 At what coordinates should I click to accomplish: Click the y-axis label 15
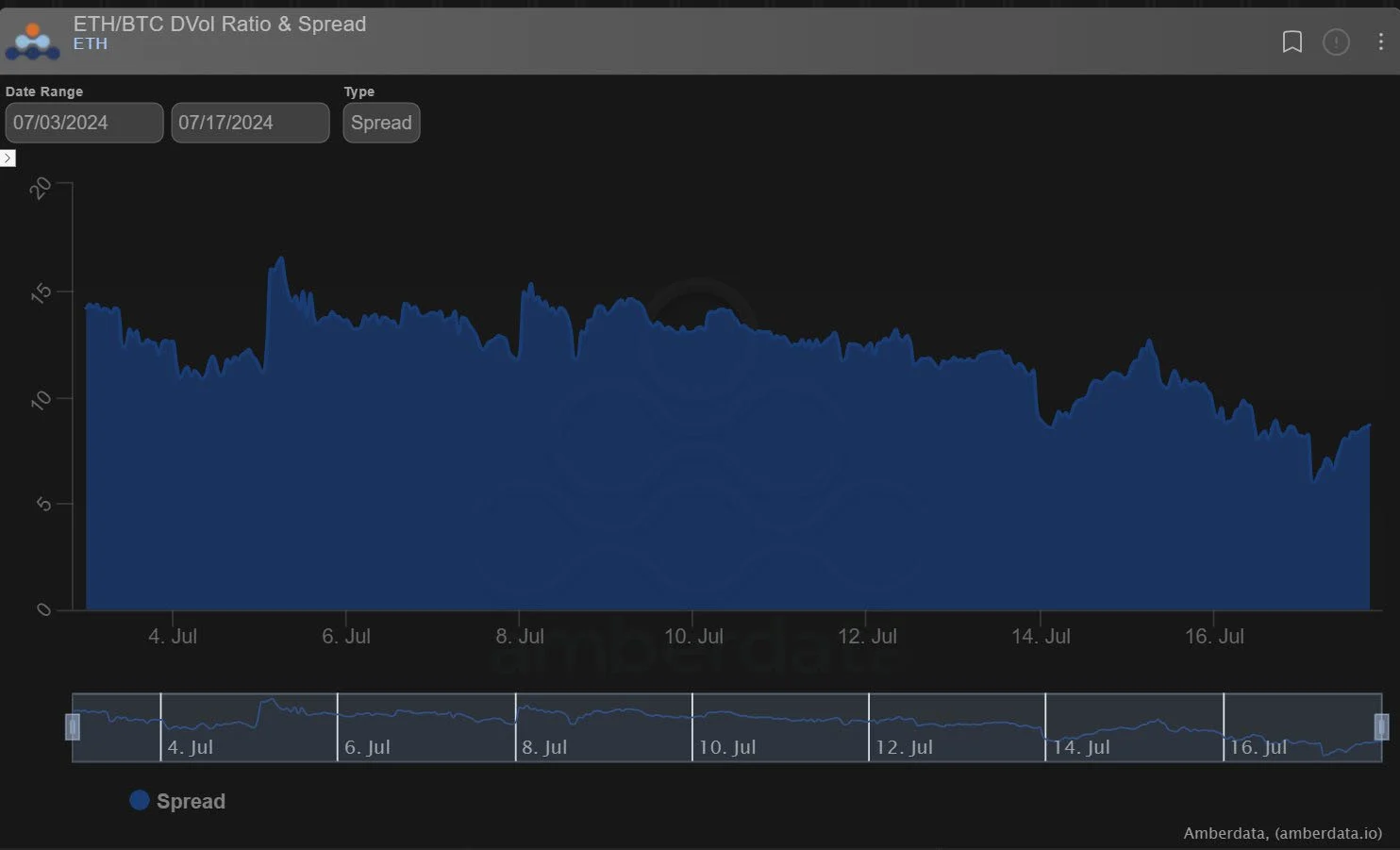41,293
